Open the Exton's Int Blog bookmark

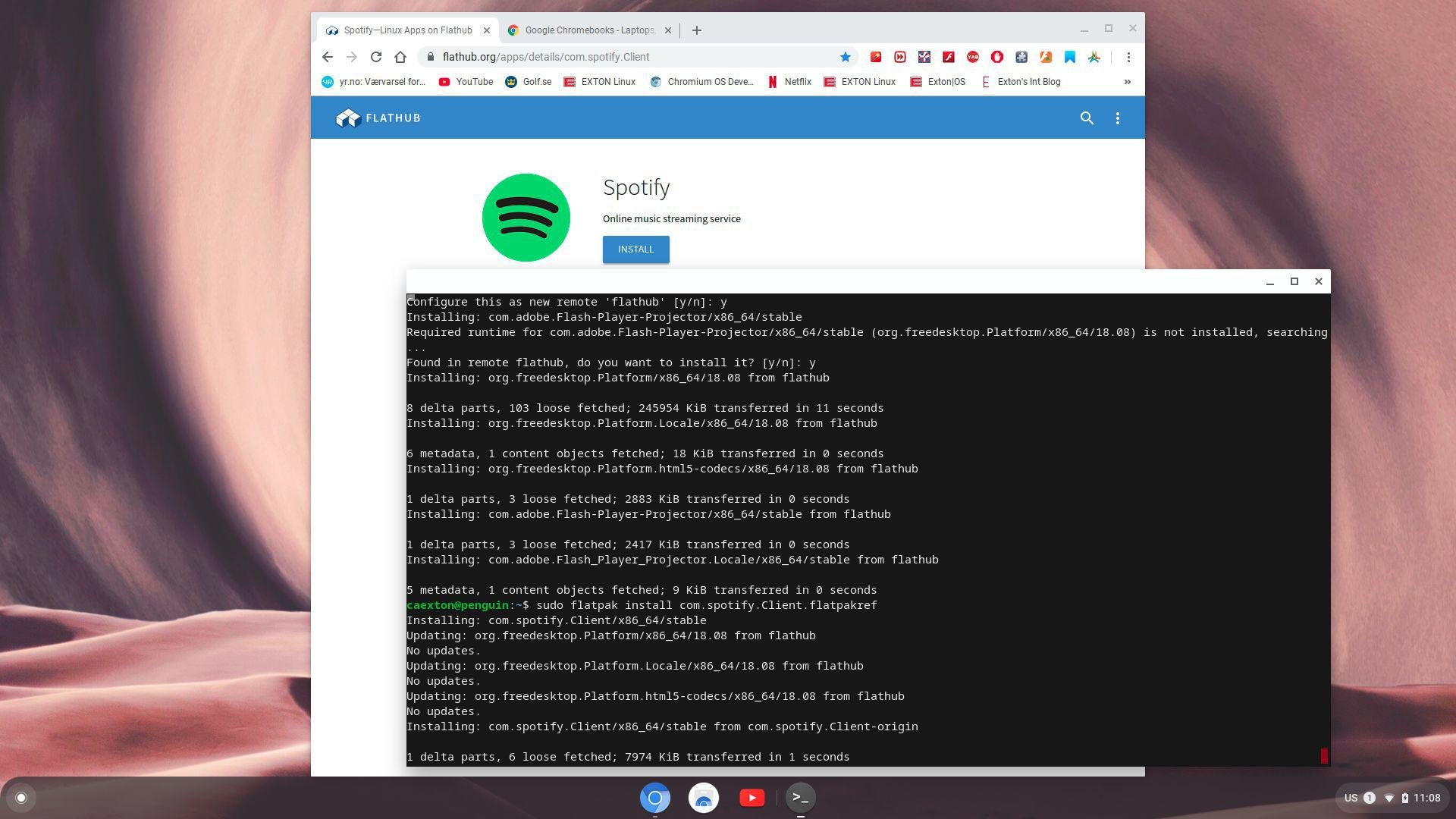pos(1021,82)
